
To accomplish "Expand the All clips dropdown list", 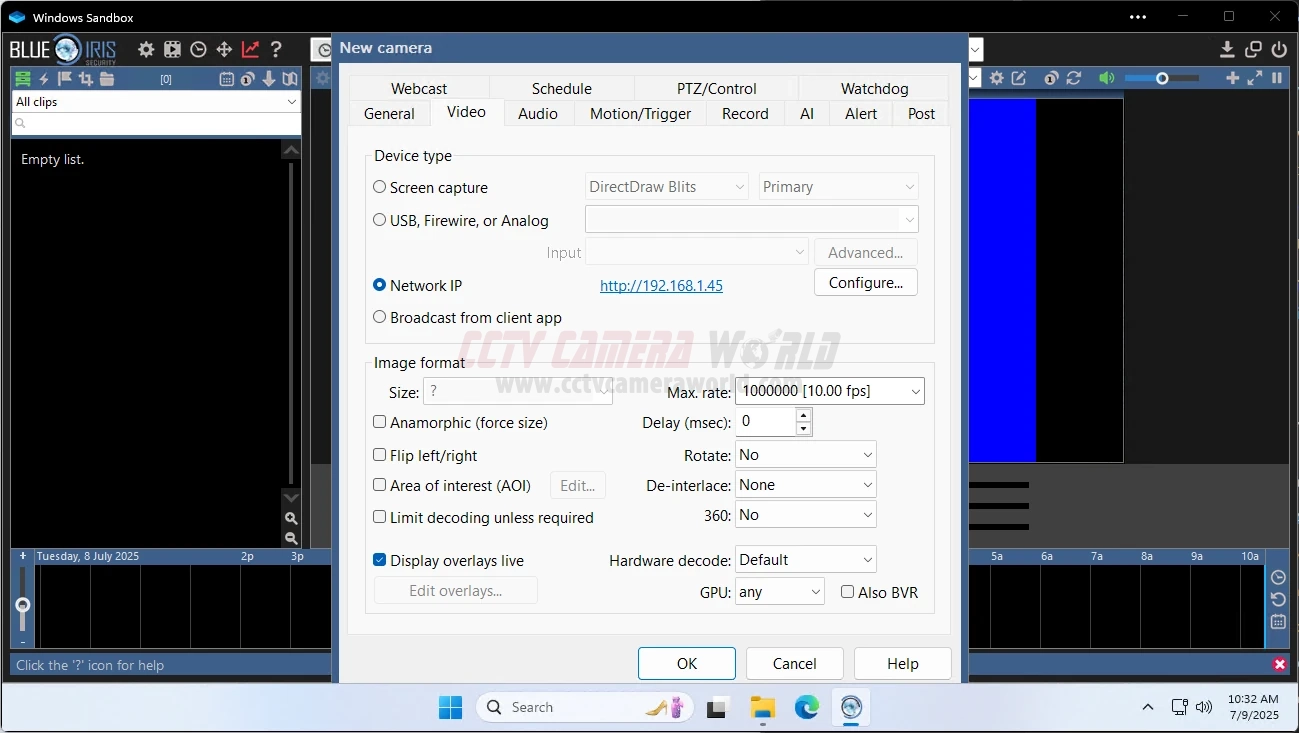I will click(x=290, y=101).
